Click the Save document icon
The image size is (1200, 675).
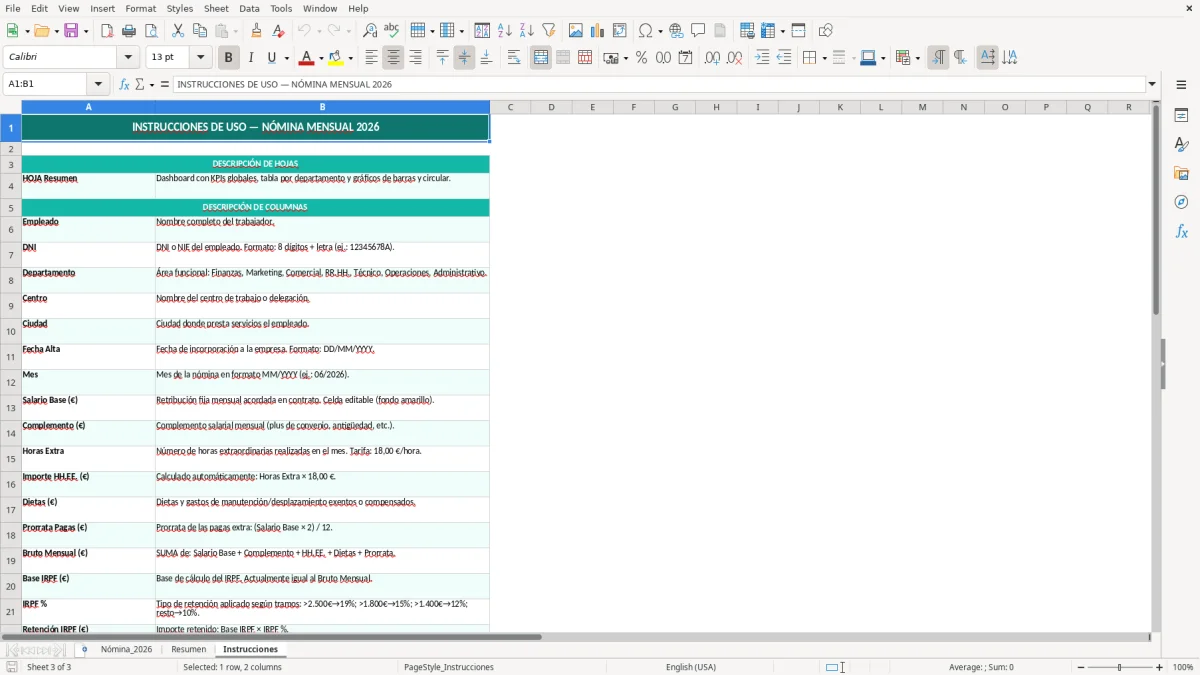coord(71,31)
